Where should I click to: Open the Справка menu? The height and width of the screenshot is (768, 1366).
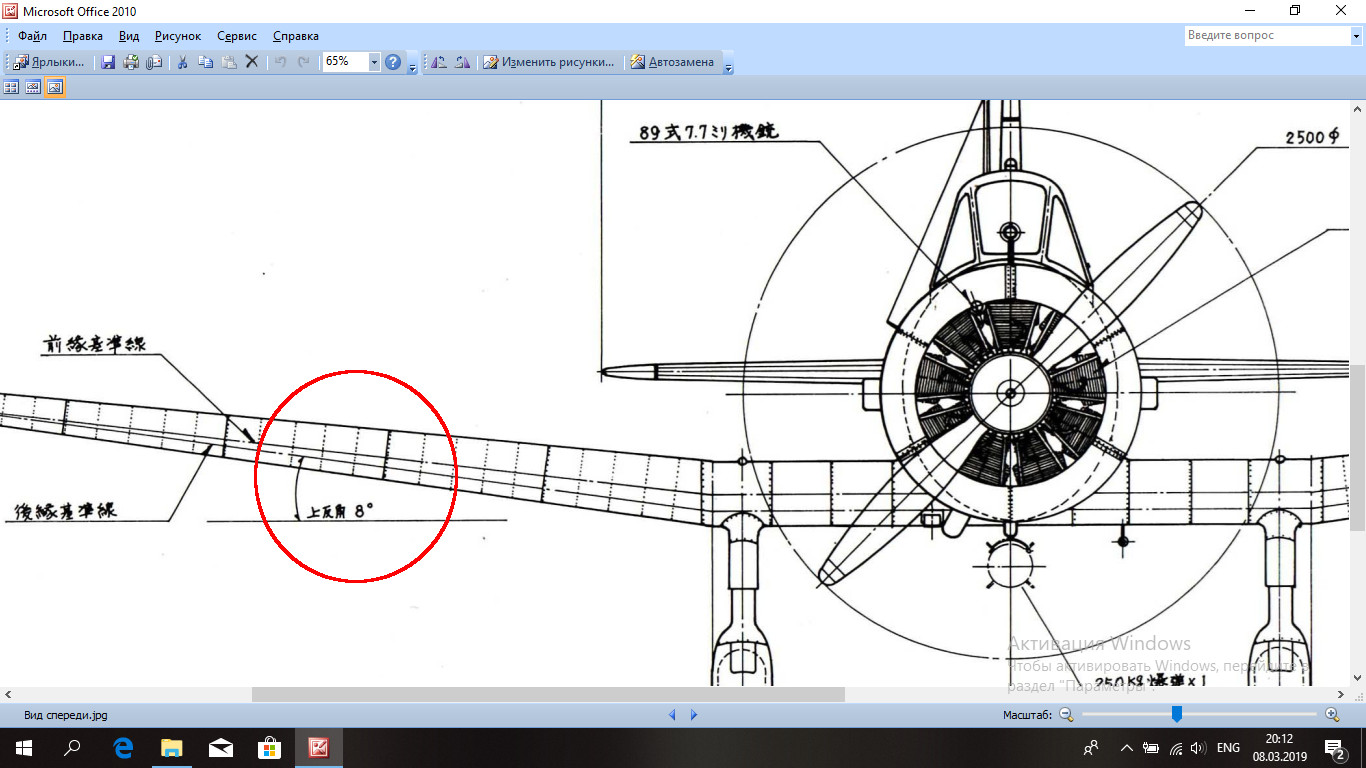(x=296, y=36)
